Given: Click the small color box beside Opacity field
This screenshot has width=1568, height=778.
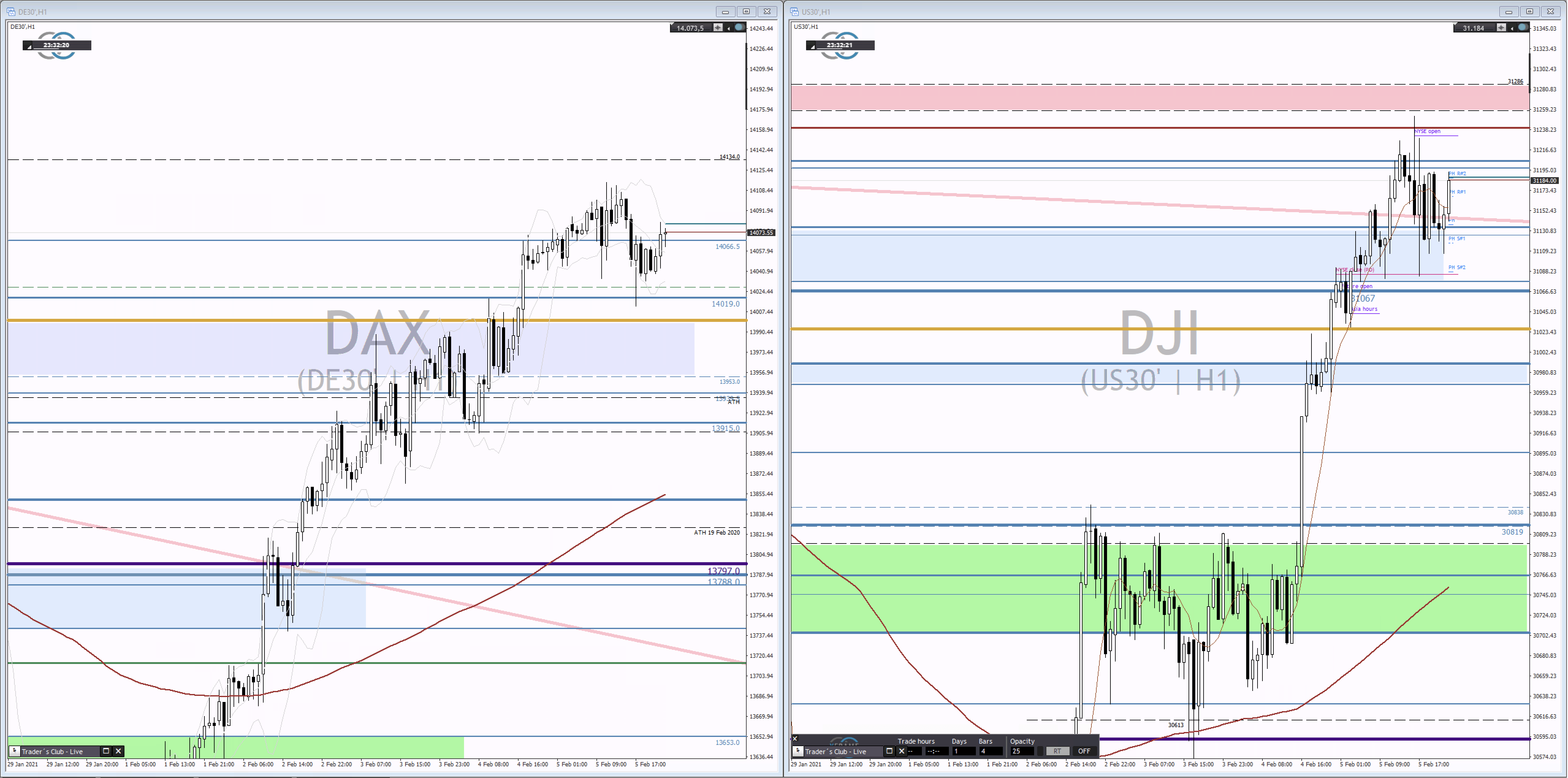Looking at the screenshot, I should tap(1040, 751).
